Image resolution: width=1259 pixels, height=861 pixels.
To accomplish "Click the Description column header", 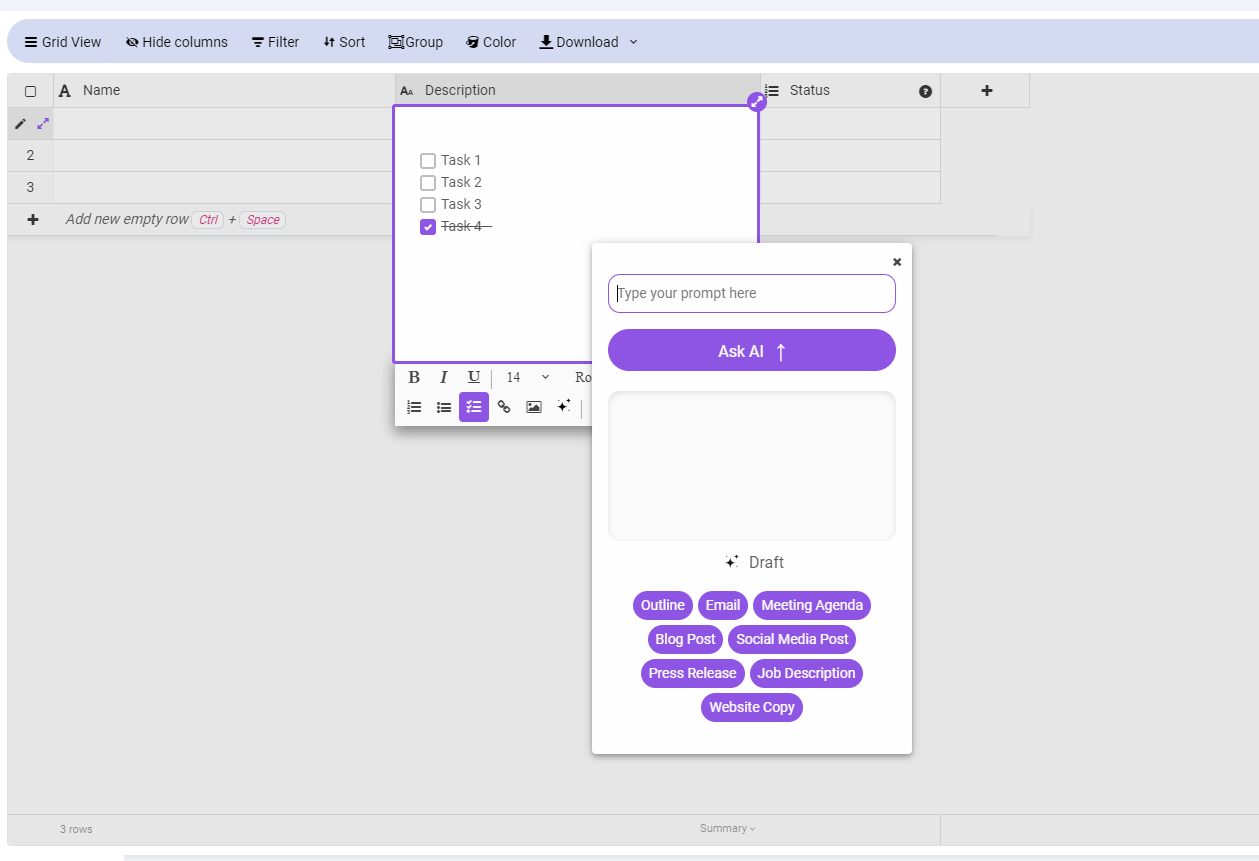I will (578, 90).
